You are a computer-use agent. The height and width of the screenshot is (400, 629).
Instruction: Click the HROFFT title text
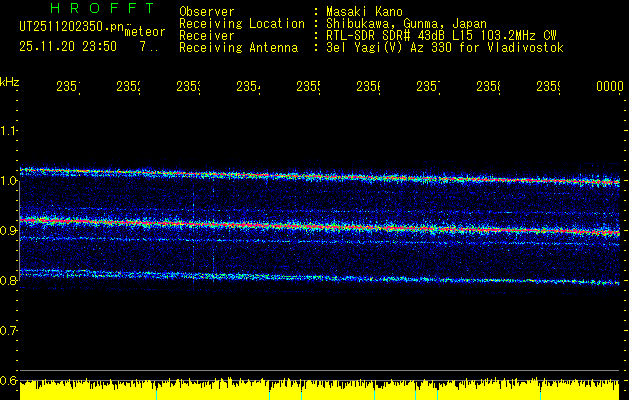coord(87,8)
